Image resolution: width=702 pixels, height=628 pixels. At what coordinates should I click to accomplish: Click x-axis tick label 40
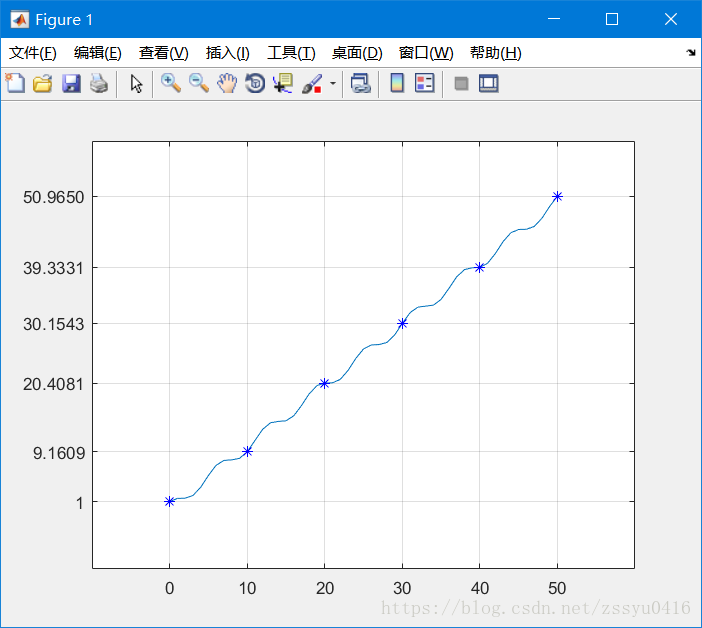(x=479, y=588)
